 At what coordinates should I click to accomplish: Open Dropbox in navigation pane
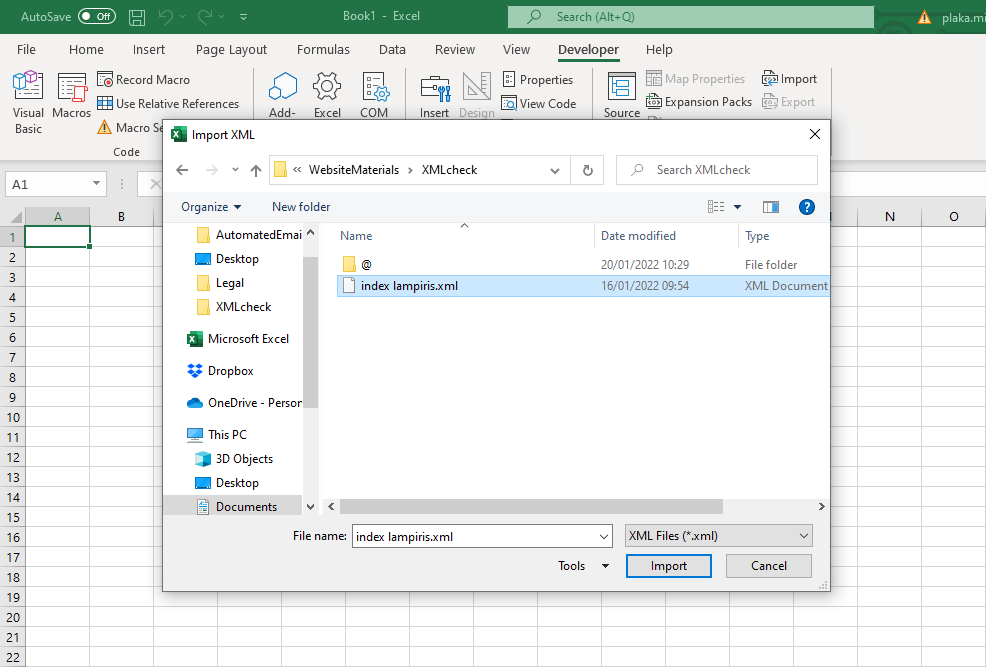coord(221,371)
